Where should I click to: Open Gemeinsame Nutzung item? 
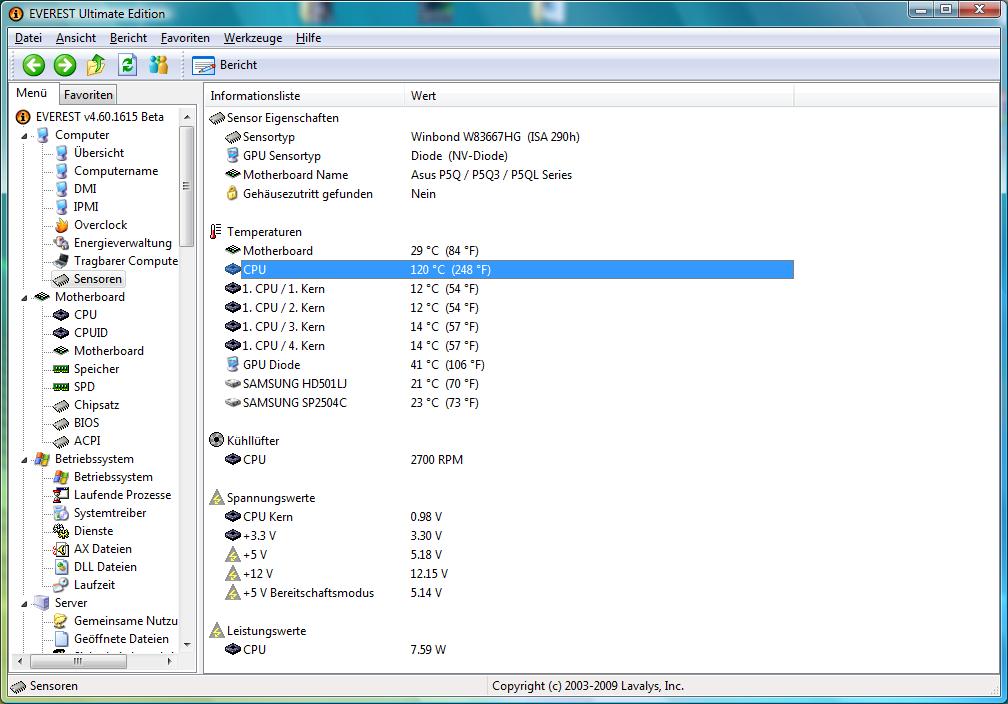(125, 621)
